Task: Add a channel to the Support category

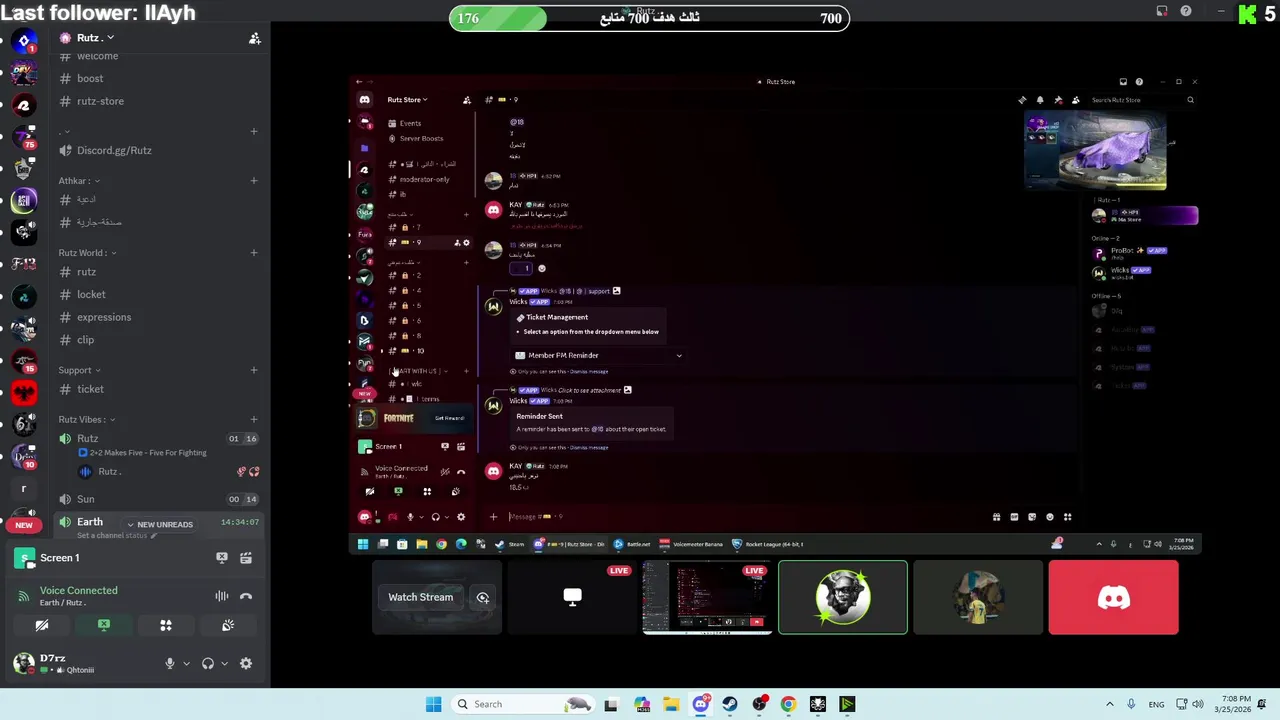Action: click(x=254, y=370)
